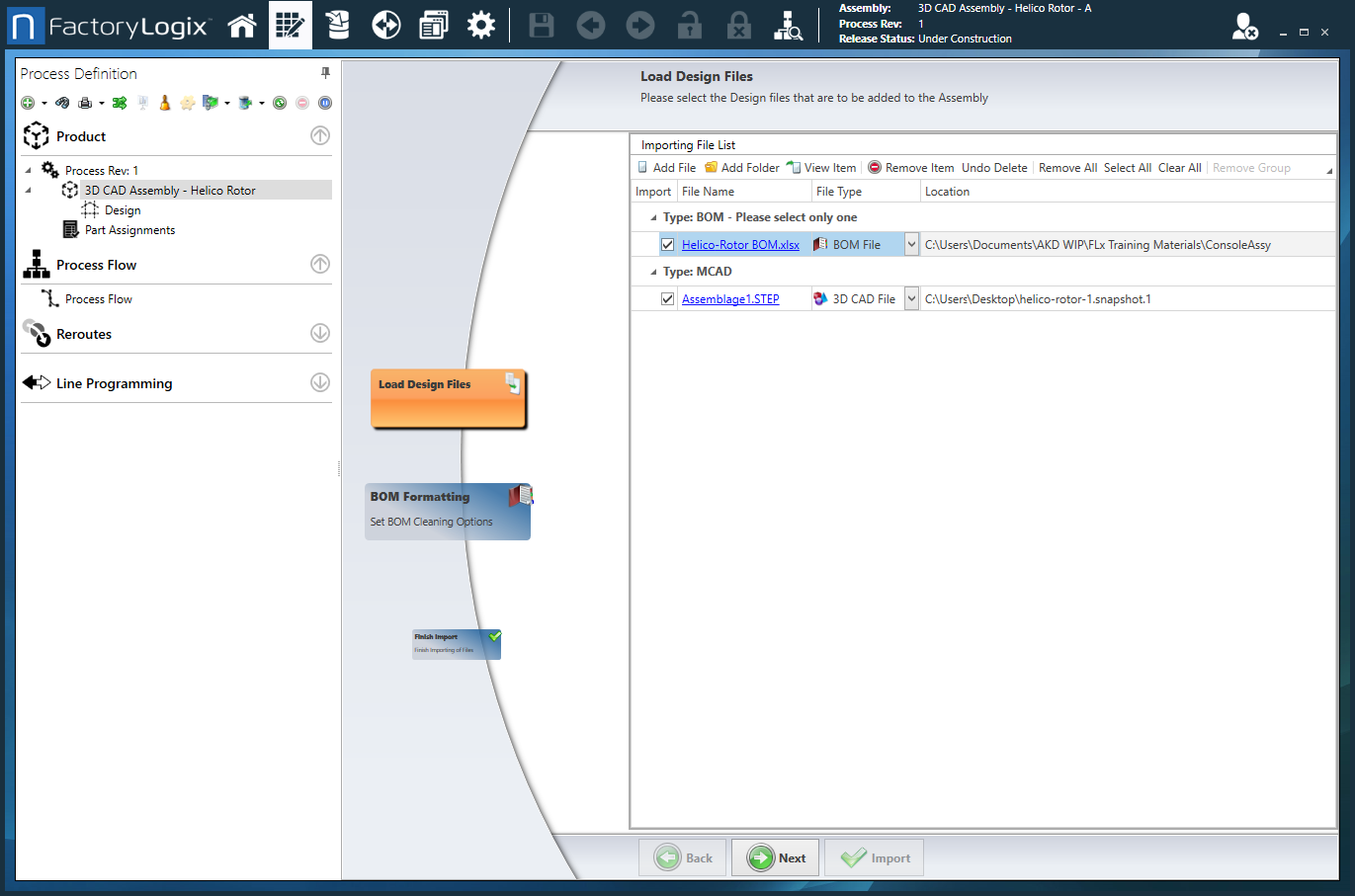The width and height of the screenshot is (1355, 896).
Task: Toggle the Assemblage1.STEP import checkbox
Action: (668, 299)
